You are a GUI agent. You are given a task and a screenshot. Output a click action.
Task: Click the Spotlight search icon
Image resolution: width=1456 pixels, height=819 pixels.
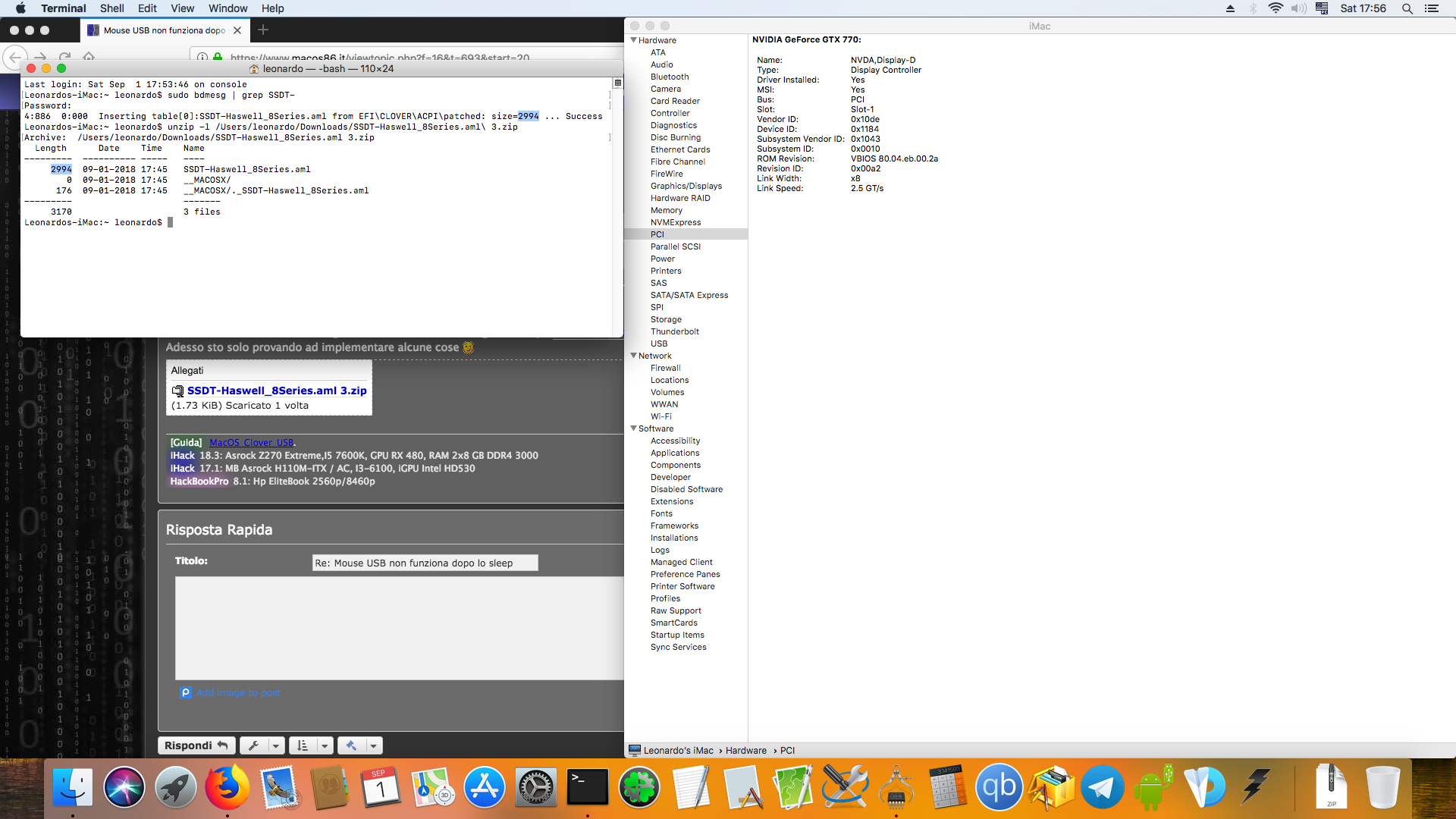1407,8
